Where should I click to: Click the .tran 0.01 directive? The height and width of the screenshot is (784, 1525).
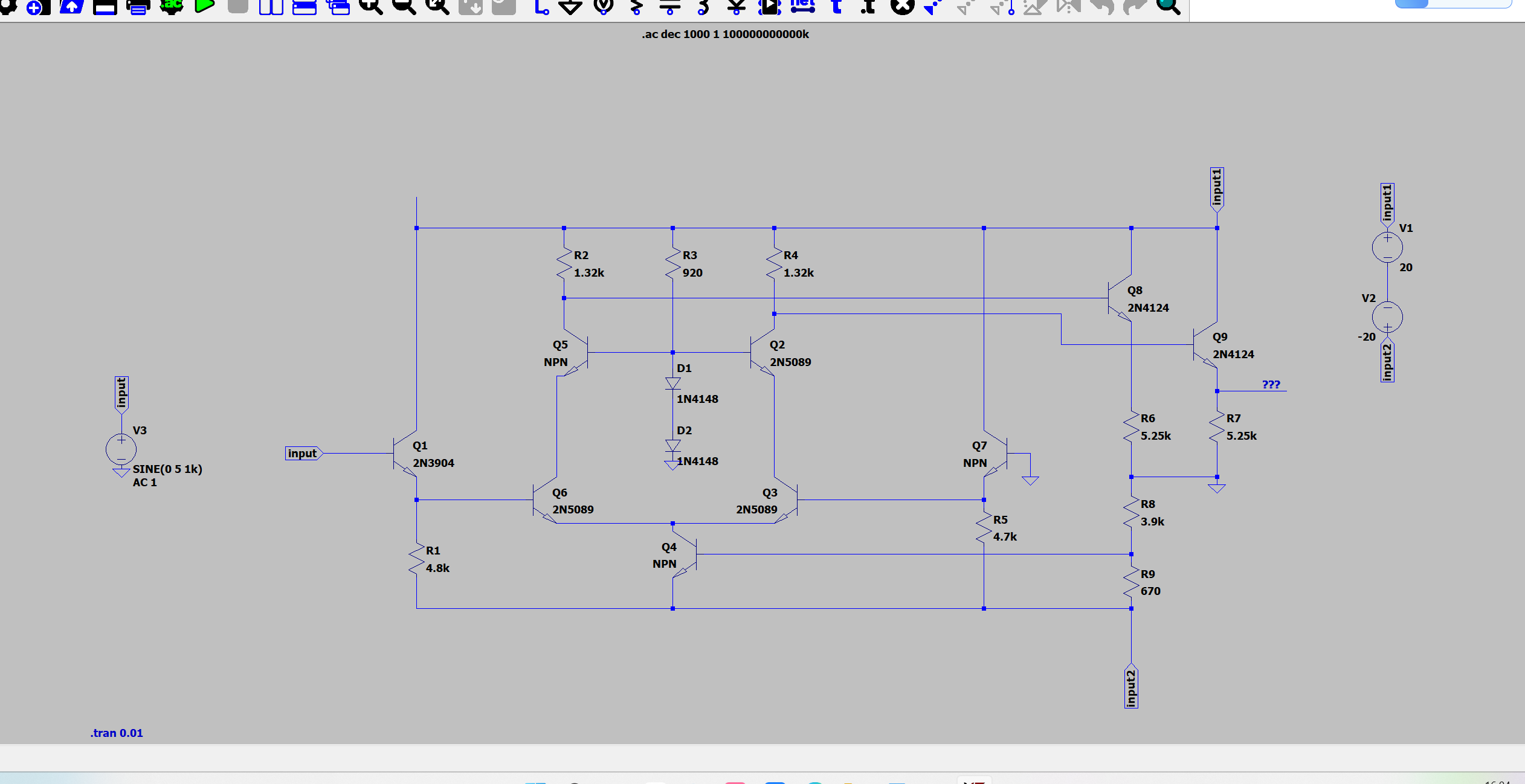[117, 733]
